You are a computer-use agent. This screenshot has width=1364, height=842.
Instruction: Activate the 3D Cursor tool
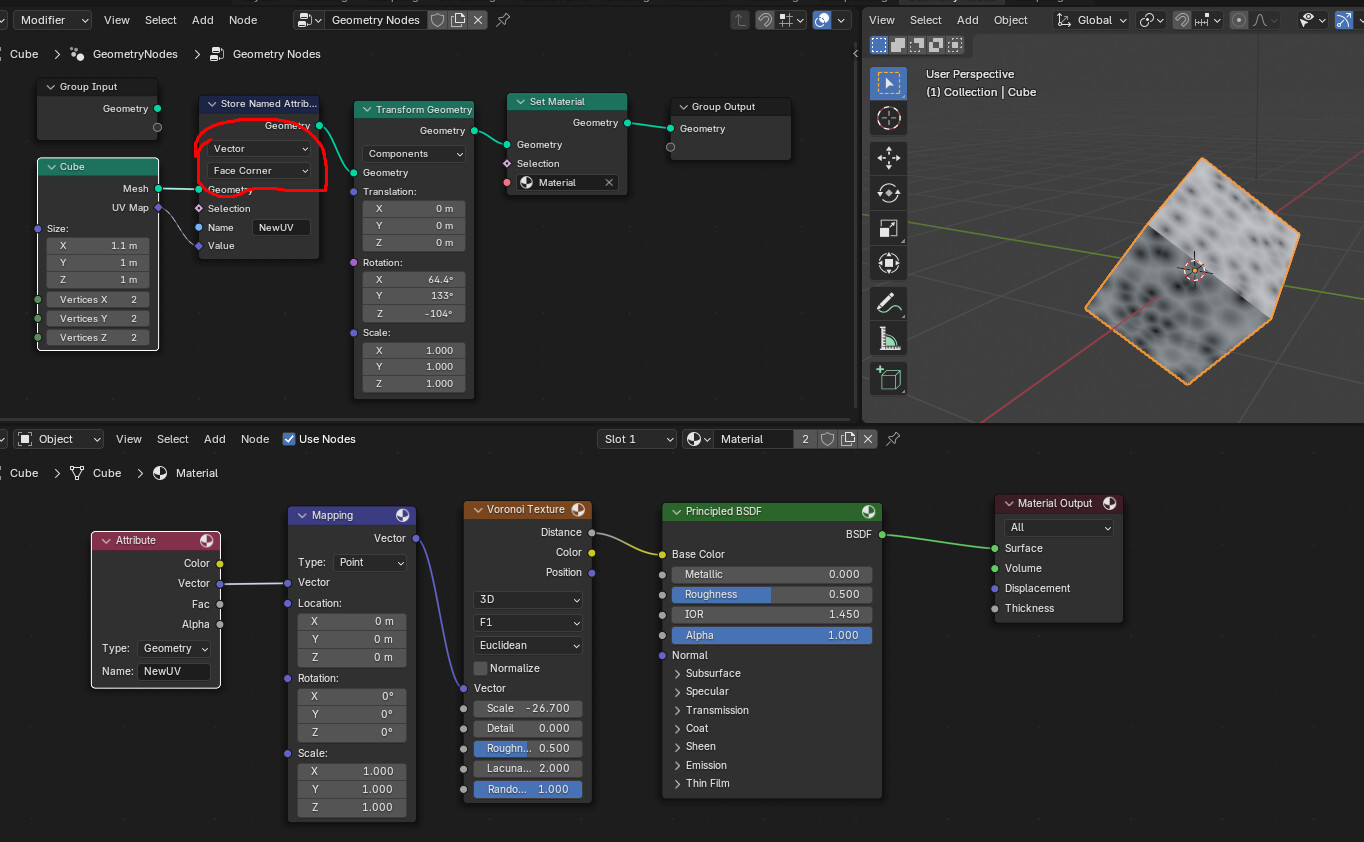888,119
